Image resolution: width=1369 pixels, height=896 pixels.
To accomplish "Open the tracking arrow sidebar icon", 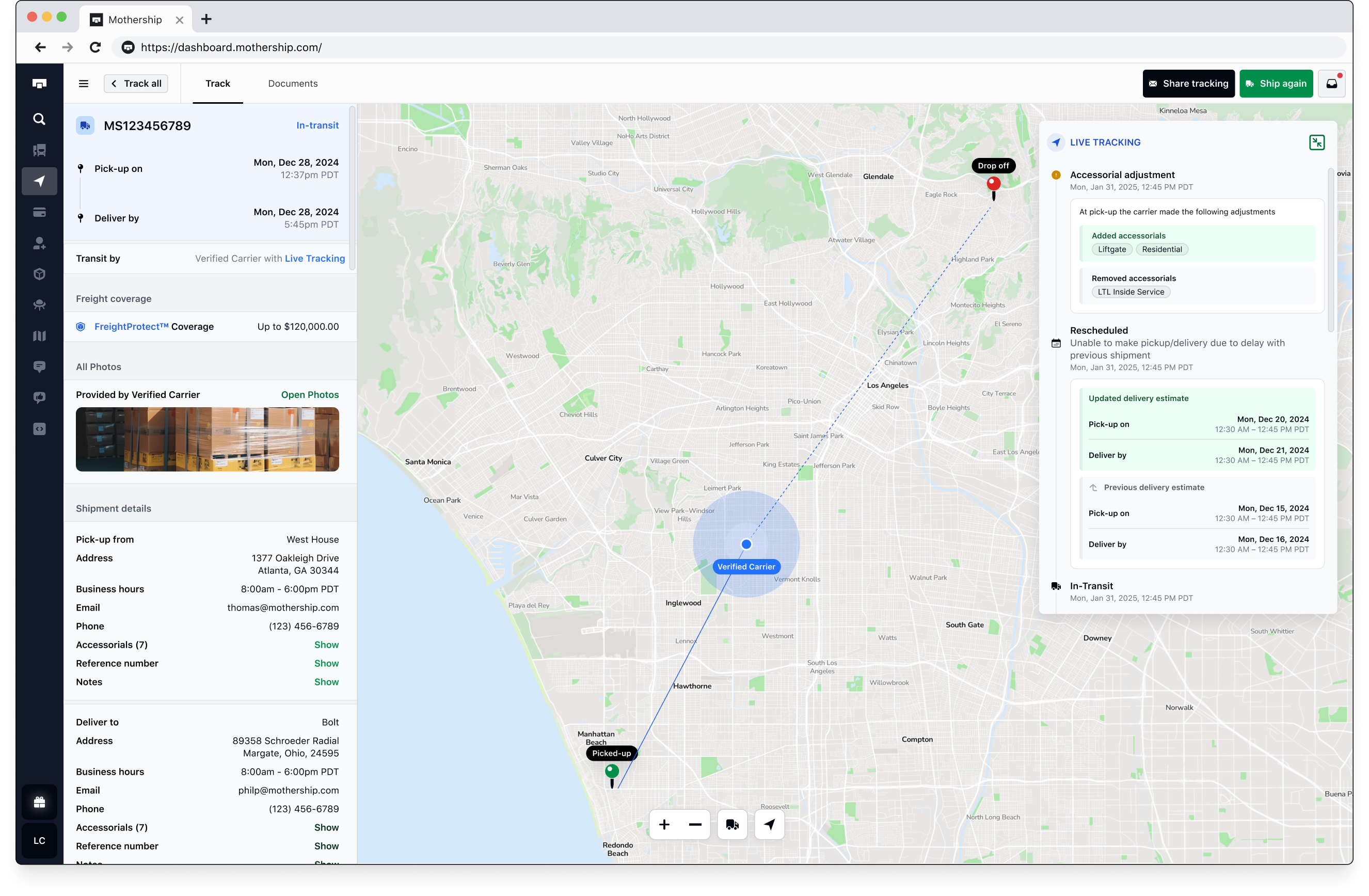I will (39, 181).
